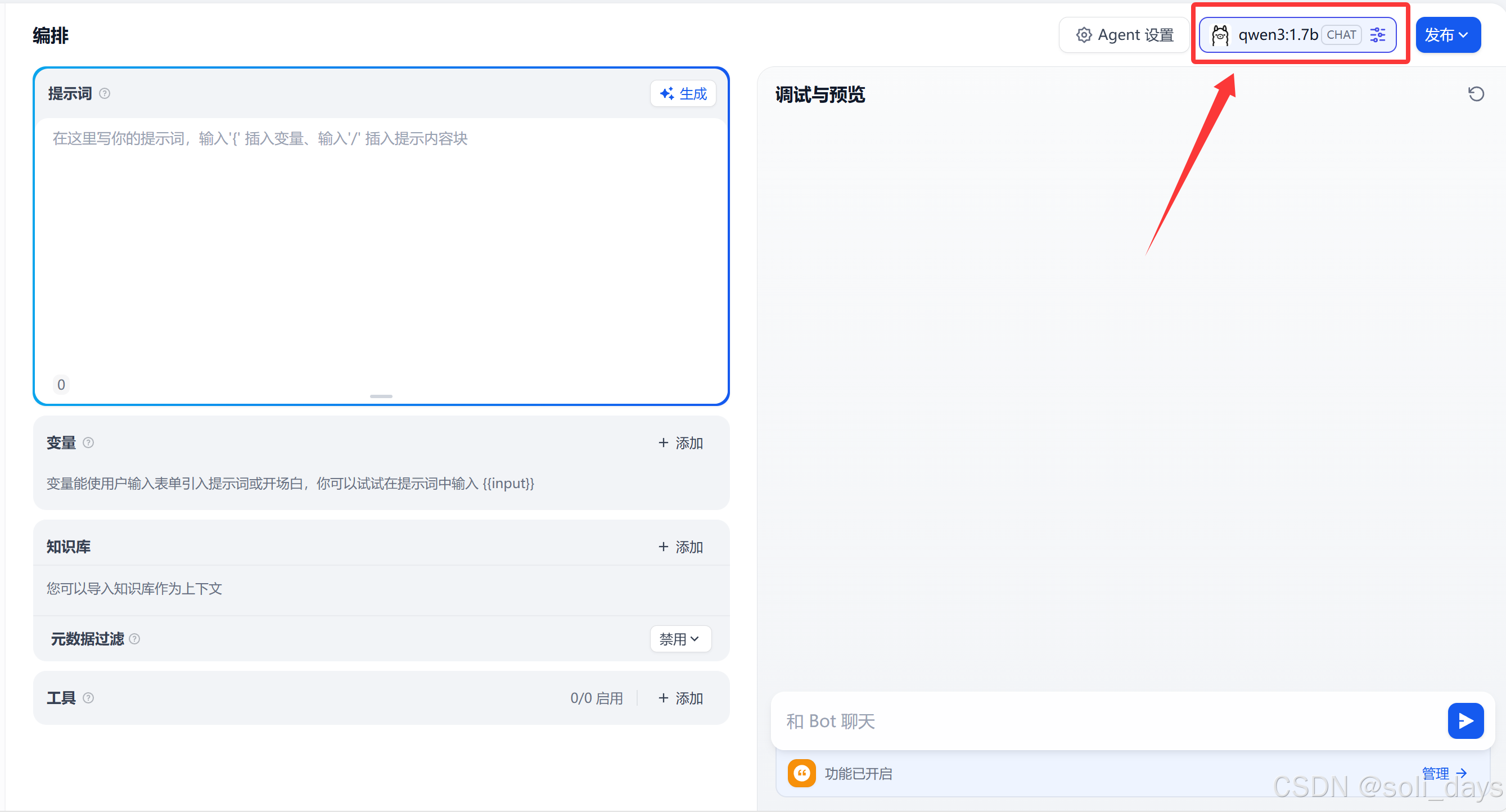Click help icon beside 变量
Image resolution: width=1506 pixels, height=812 pixels.
pos(88,443)
